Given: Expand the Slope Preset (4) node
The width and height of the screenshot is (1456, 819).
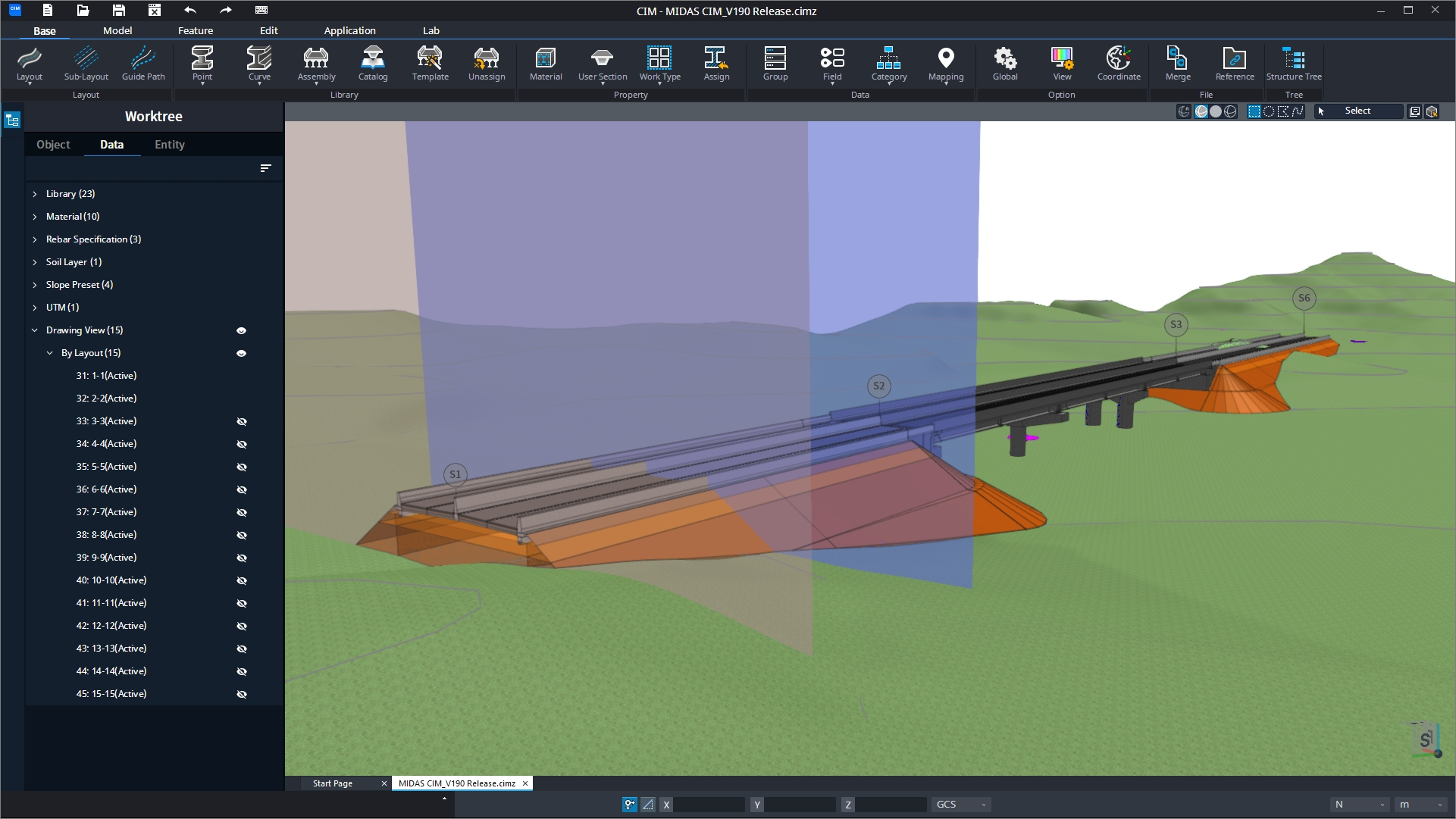Looking at the screenshot, I should click(x=35, y=285).
